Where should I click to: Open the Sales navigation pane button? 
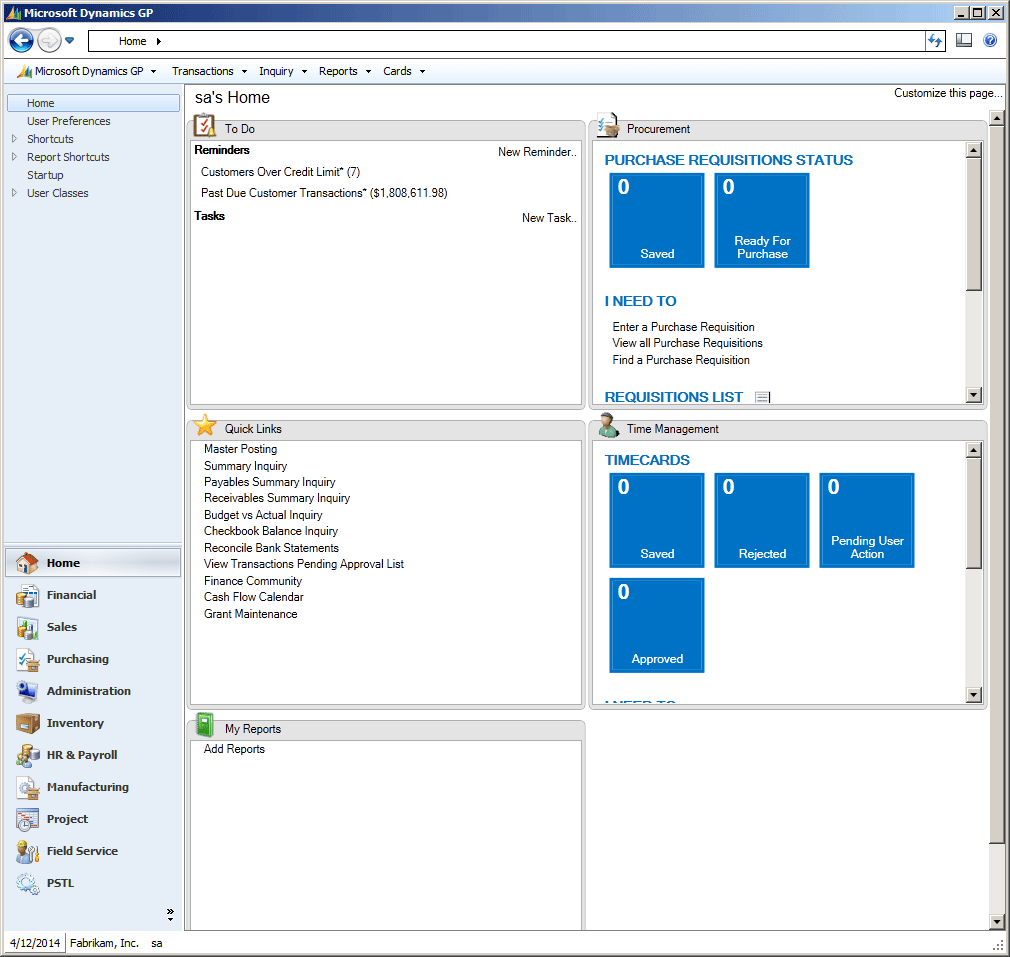pos(93,627)
